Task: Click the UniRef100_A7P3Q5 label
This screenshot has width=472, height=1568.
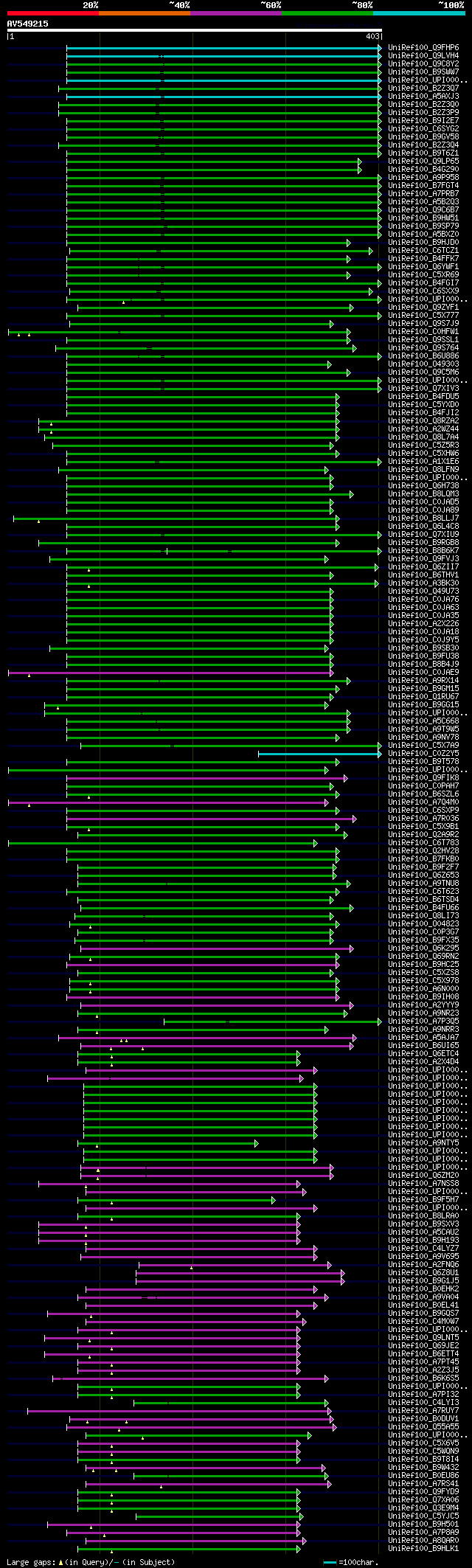Action: (x=423, y=1021)
